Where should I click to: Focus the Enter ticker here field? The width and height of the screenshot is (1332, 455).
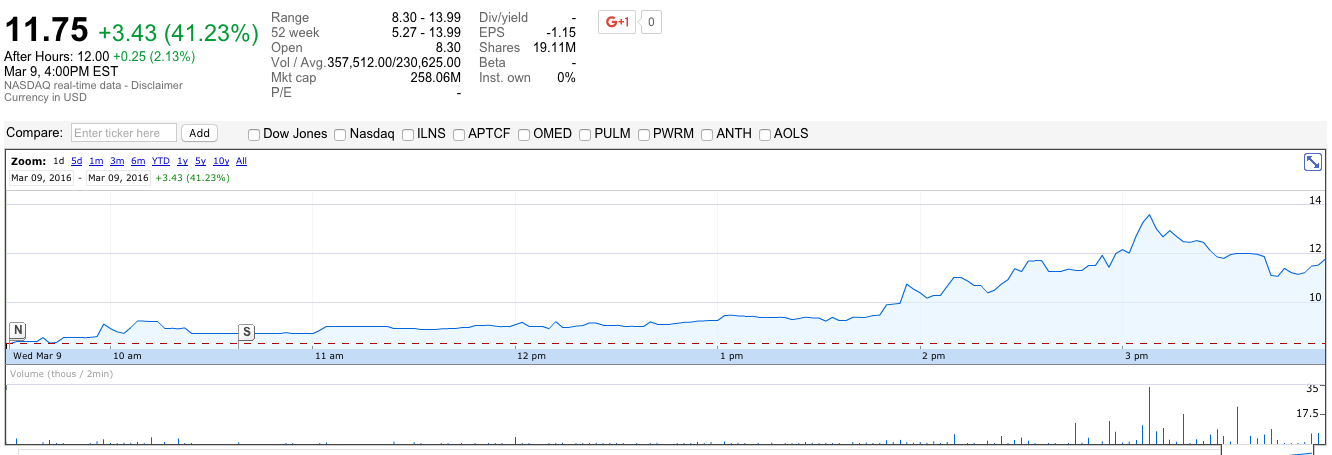[x=124, y=133]
